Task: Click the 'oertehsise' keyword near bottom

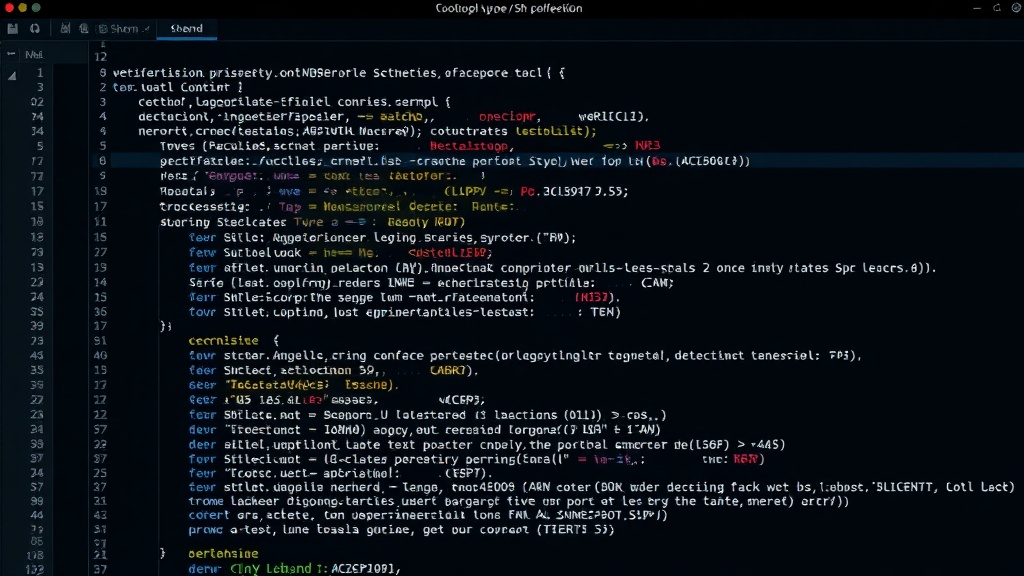Action: coord(223,553)
